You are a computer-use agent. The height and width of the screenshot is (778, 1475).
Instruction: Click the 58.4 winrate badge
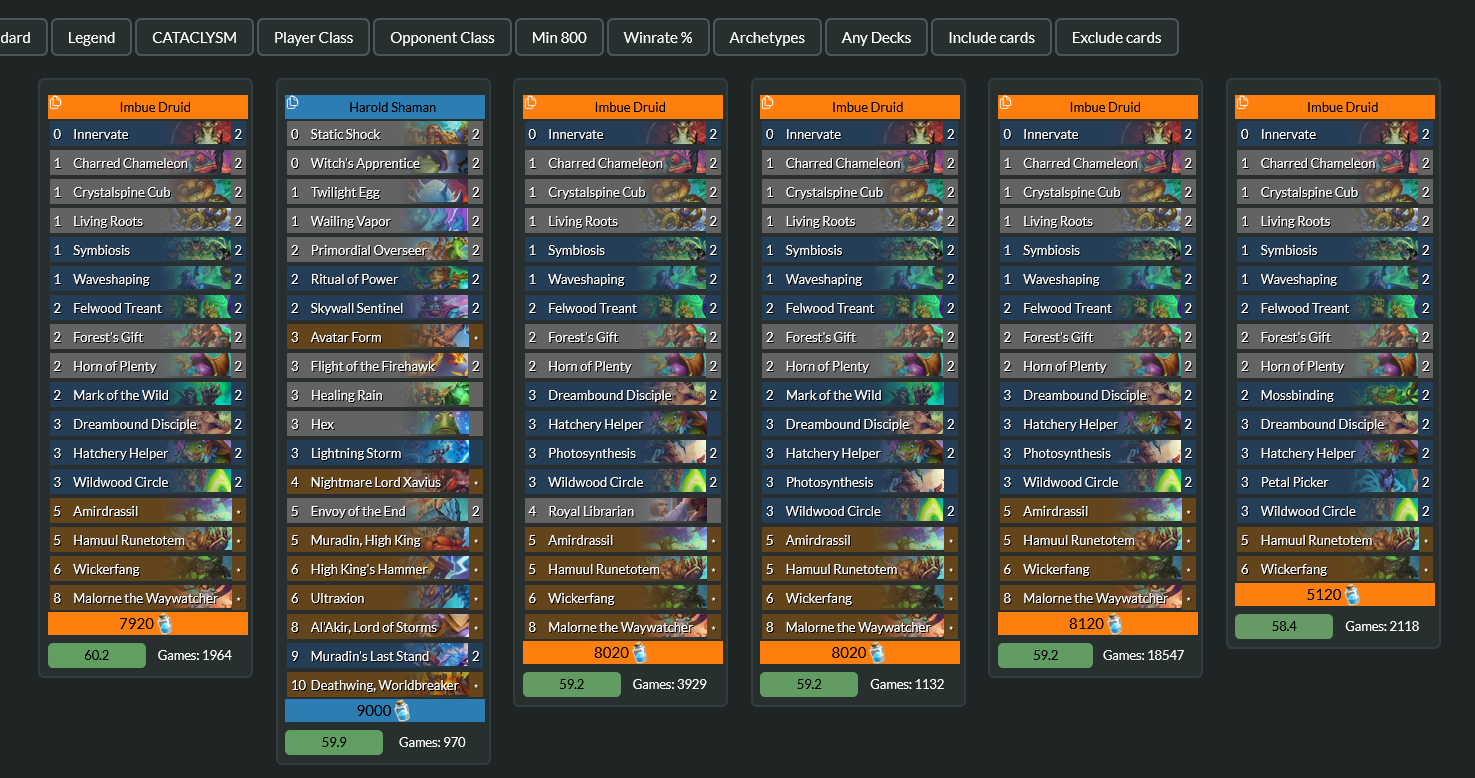(x=1284, y=627)
